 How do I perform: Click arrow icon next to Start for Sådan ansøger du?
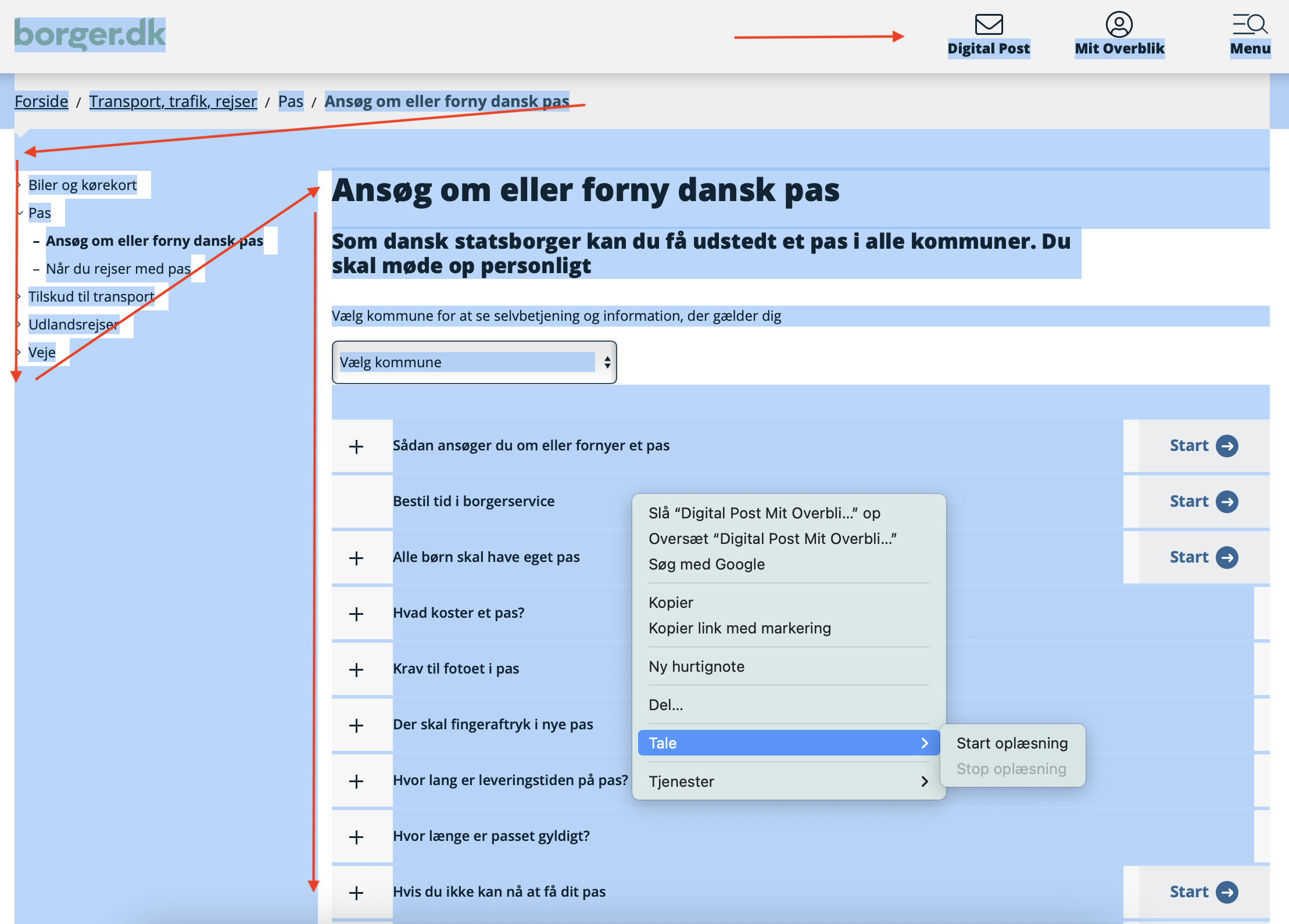tap(1227, 446)
